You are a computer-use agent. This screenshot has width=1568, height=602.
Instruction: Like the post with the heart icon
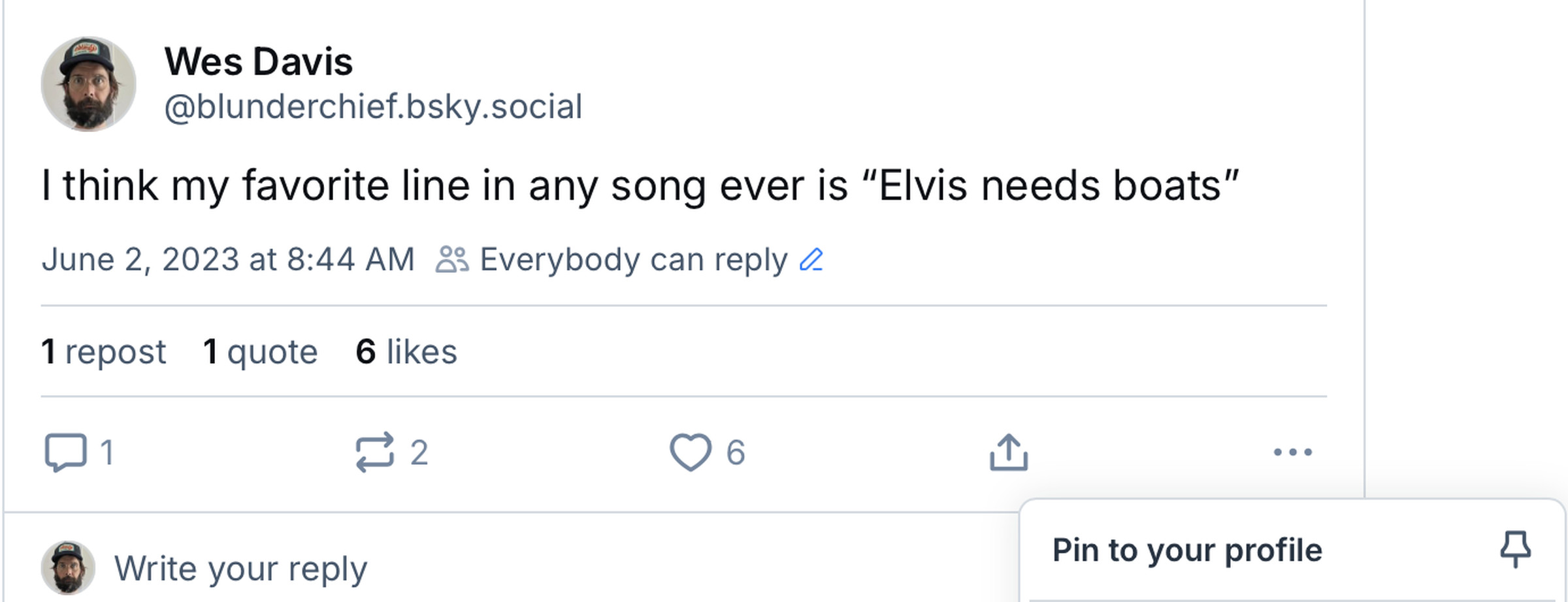tap(690, 452)
